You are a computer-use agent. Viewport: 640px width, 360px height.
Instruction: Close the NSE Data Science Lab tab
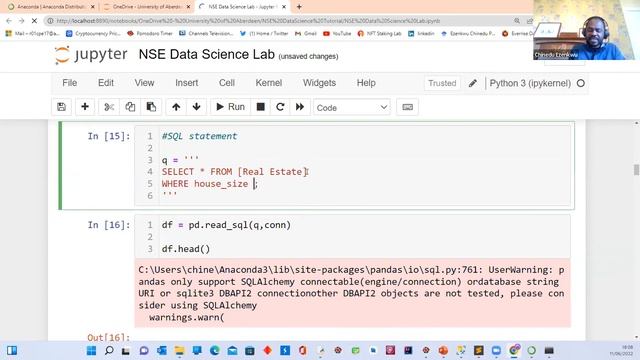(x=284, y=7)
